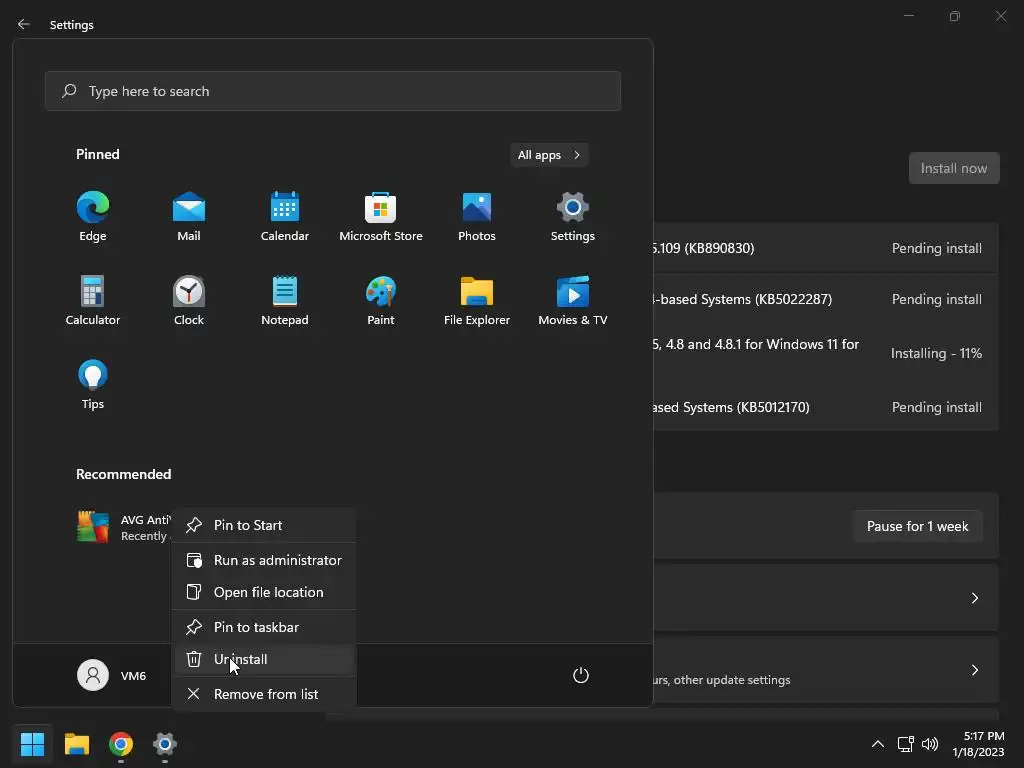The image size is (1024, 768).
Task: Launch the Photos app
Action: point(477,216)
